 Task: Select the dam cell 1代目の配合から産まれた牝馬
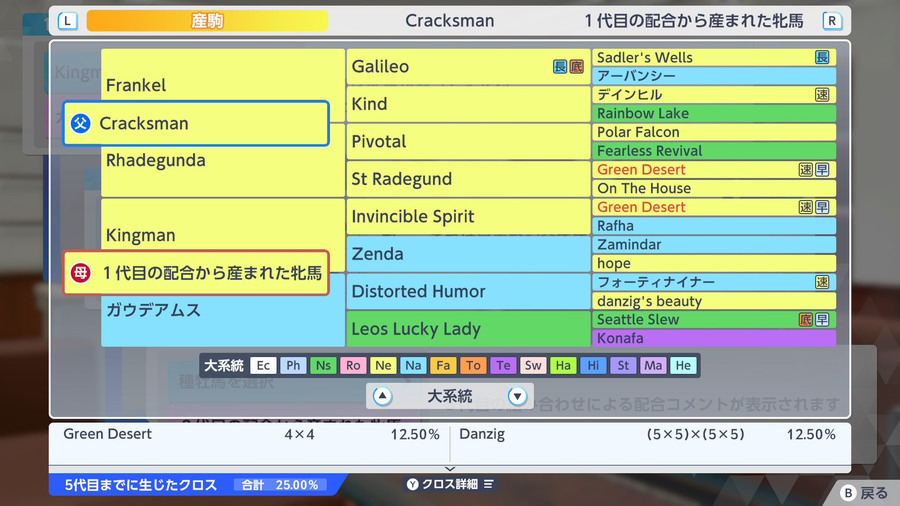coord(196,273)
